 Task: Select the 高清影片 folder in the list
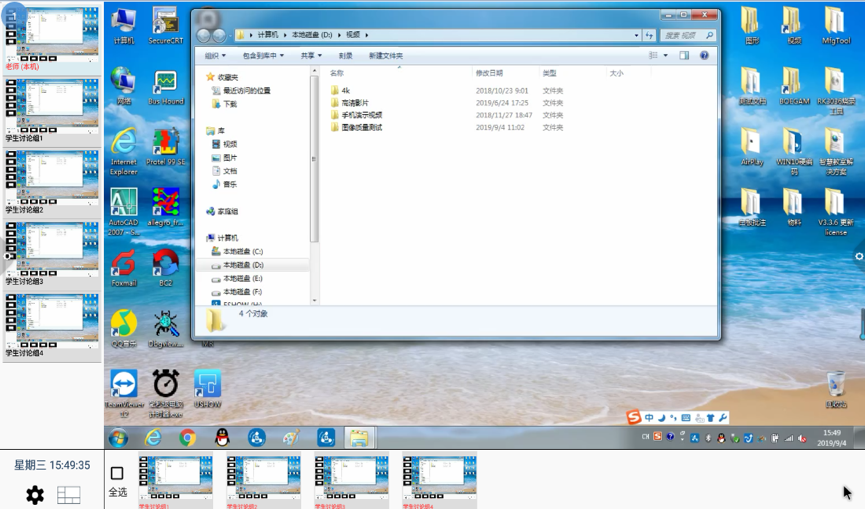[354, 103]
